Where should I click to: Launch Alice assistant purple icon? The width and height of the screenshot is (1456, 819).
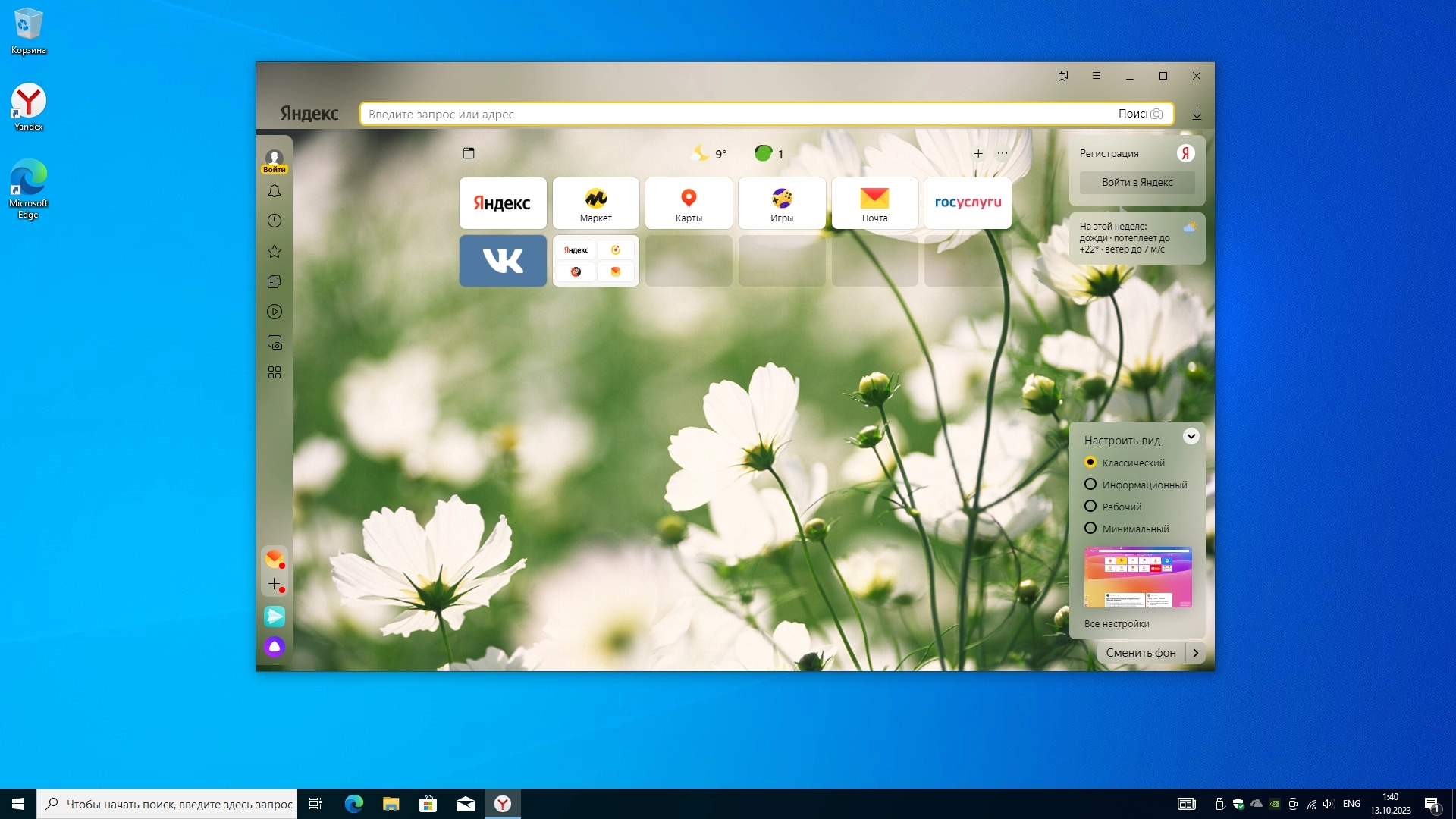coord(275,647)
